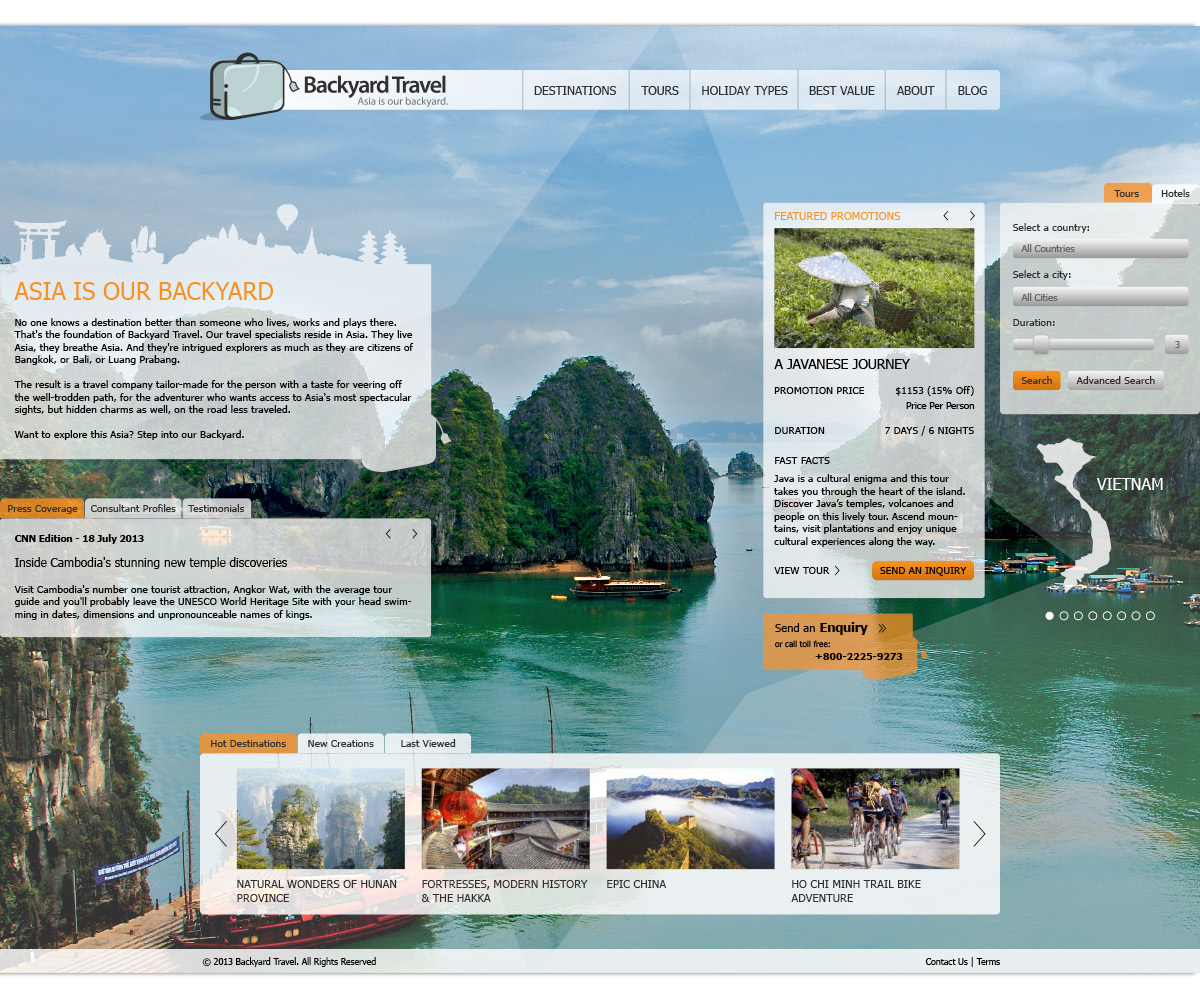Select the fourth slideshow dot
This screenshot has height=1000, width=1200.
click(x=1093, y=616)
